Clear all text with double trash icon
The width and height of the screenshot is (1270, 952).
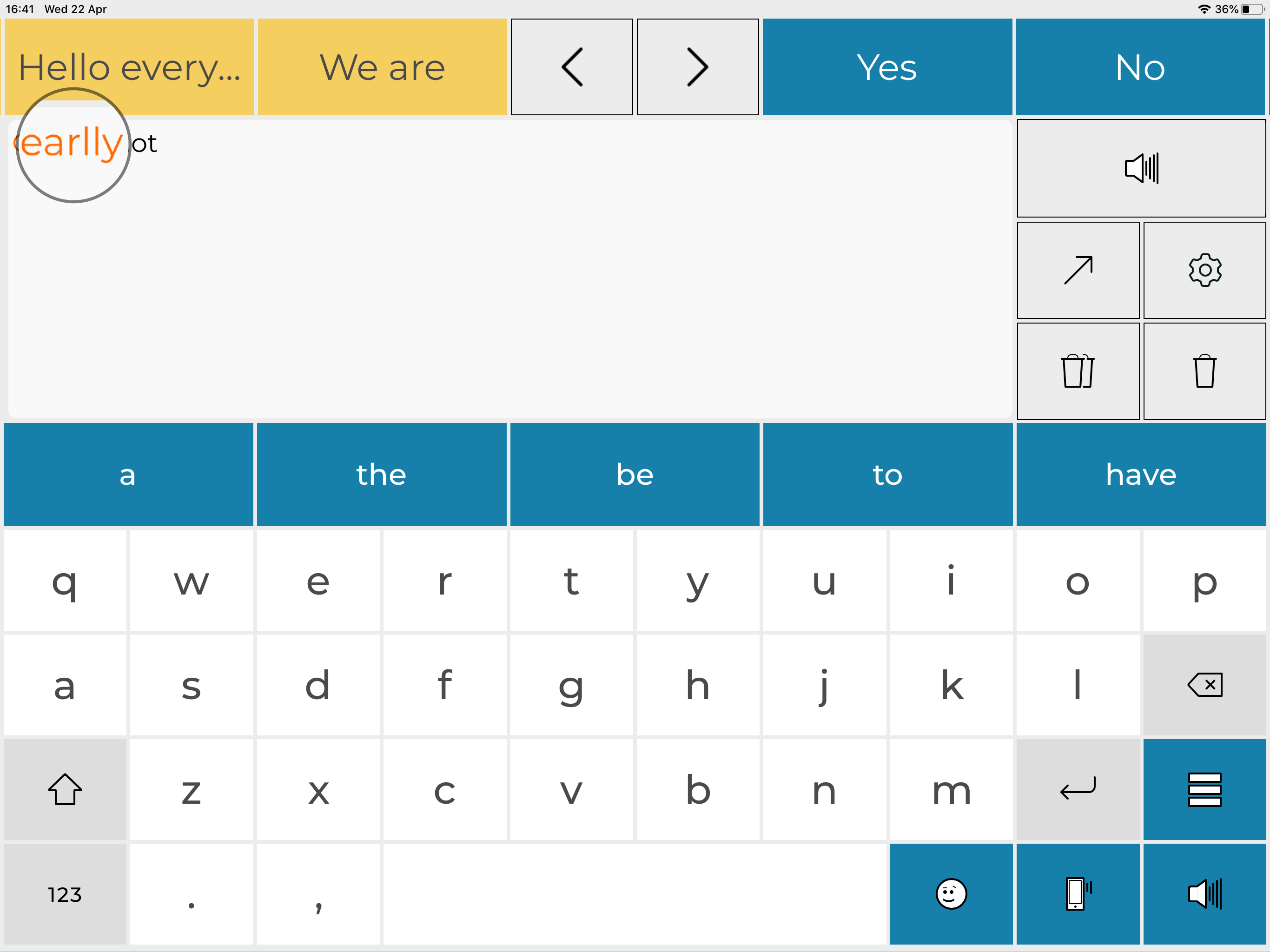click(1078, 371)
